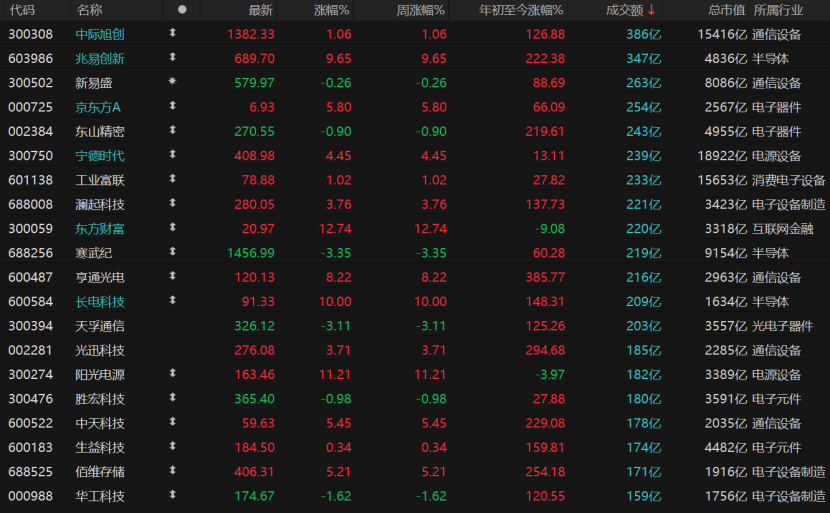This screenshot has width=830, height=513.
Task: Select the 天孚通信 stock name
Action: [100, 326]
